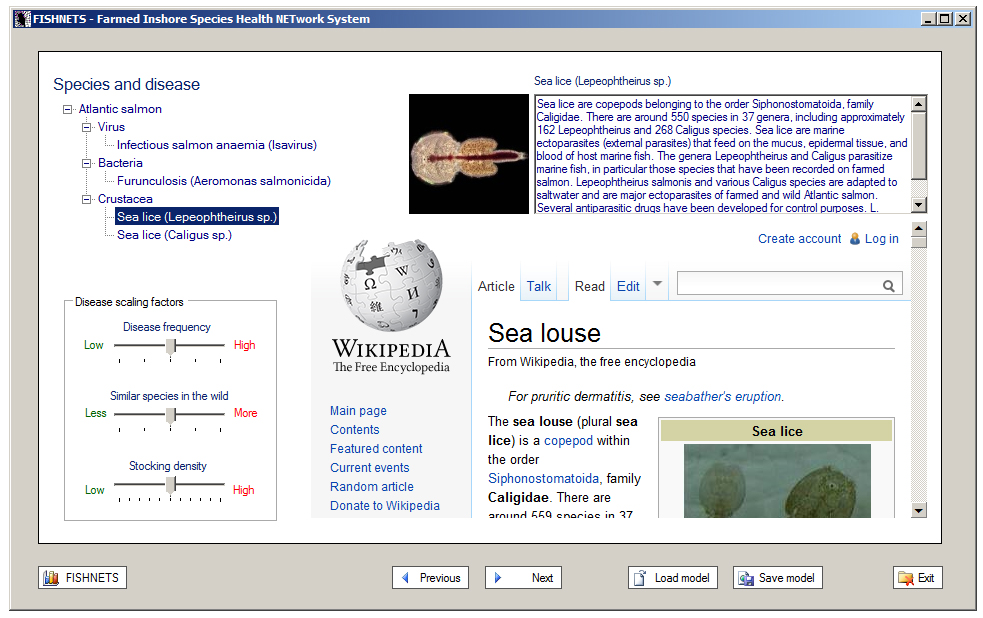Viewport: 983px width, 618px height.
Task: Select Sea lice (Lepeophtheirus sp.) item
Action: pos(197,217)
